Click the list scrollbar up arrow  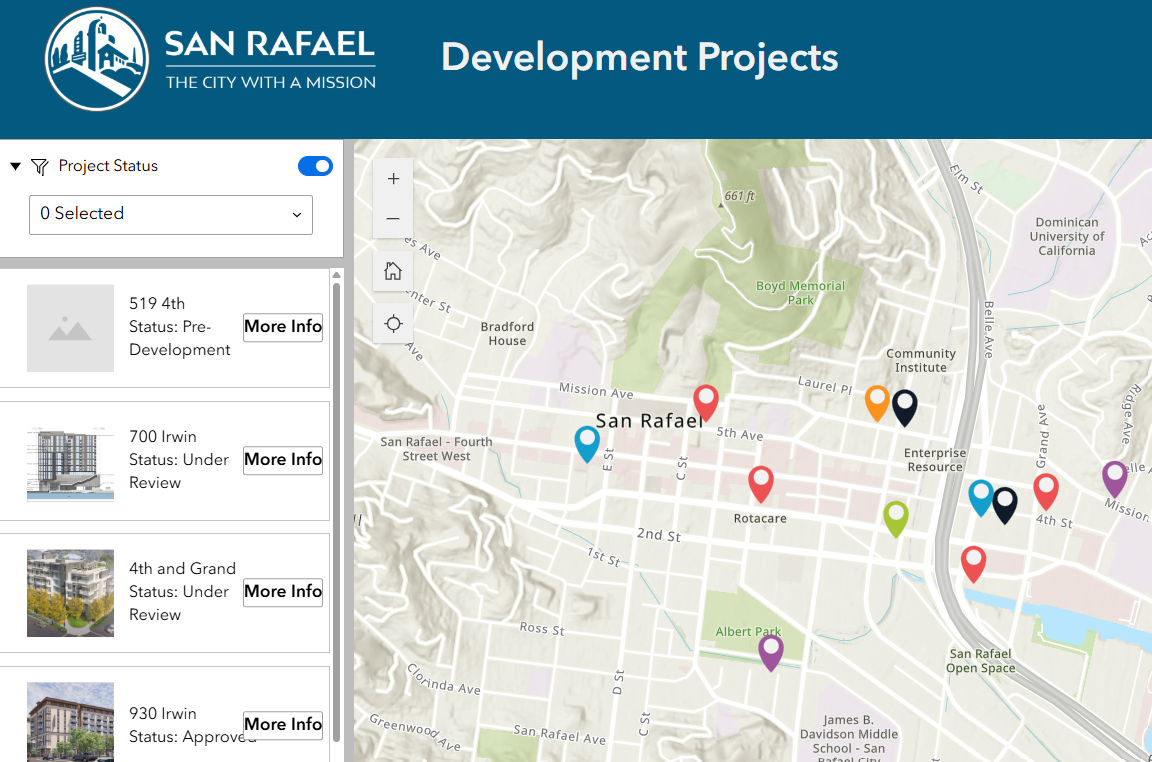(336, 276)
